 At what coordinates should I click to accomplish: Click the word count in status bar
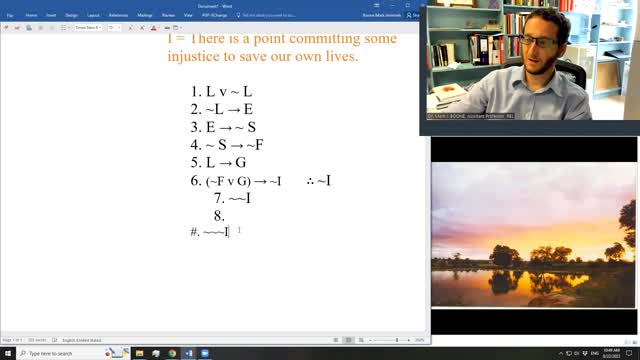tap(37, 340)
